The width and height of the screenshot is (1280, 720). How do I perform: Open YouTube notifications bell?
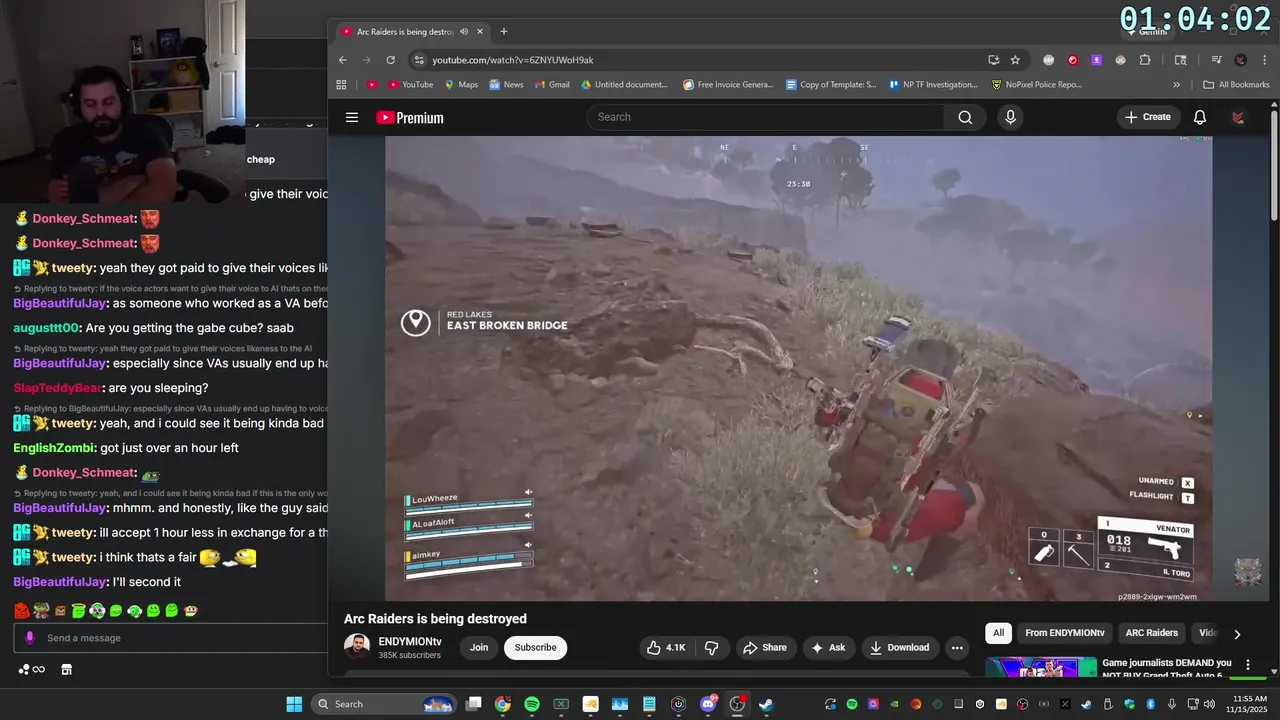pos(1200,117)
